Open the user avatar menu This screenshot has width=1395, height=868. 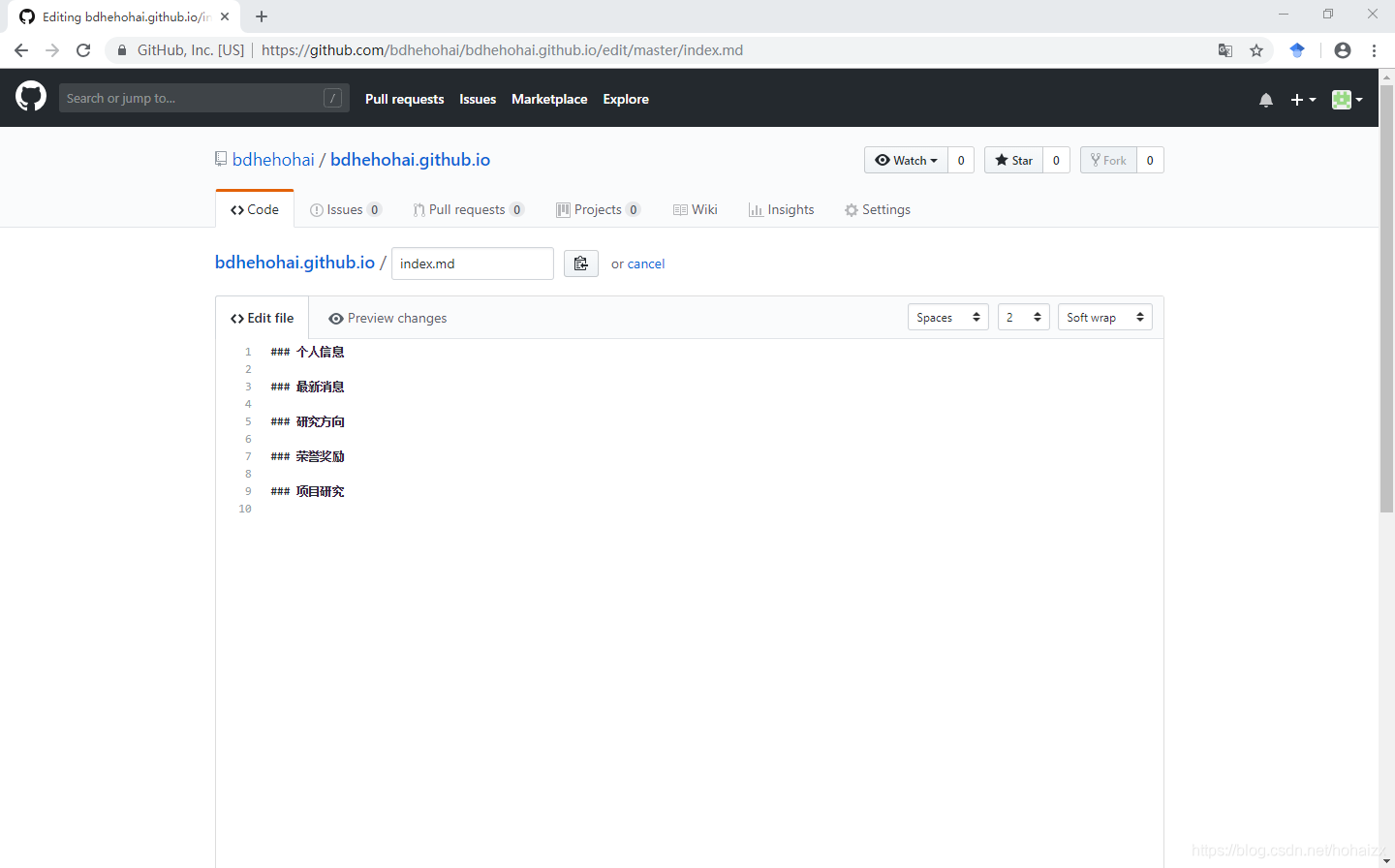[x=1348, y=100]
